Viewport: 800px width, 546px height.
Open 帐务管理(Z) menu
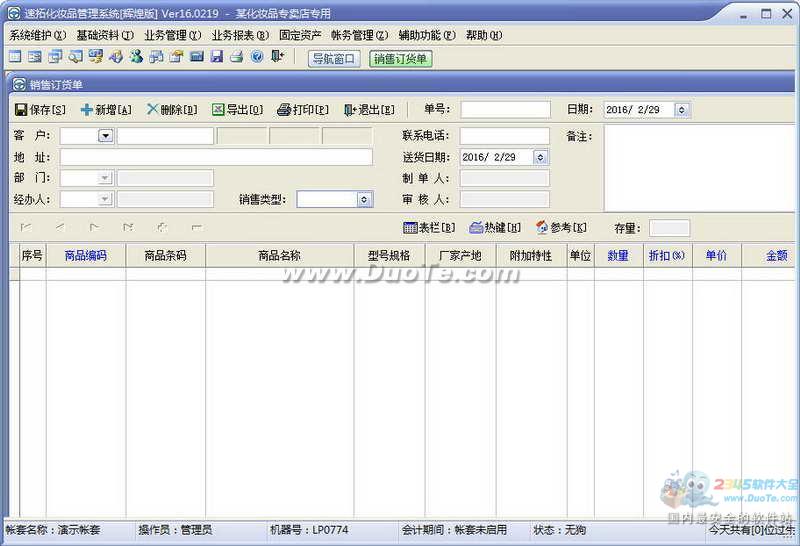(x=360, y=35)
